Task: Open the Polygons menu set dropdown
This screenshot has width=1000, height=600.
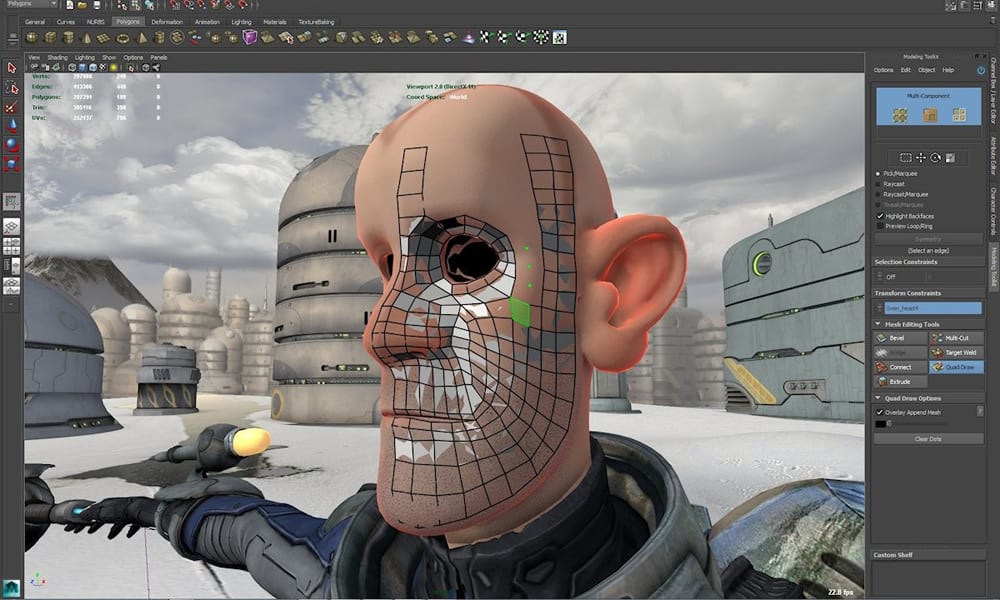Action: coord(31,4)
